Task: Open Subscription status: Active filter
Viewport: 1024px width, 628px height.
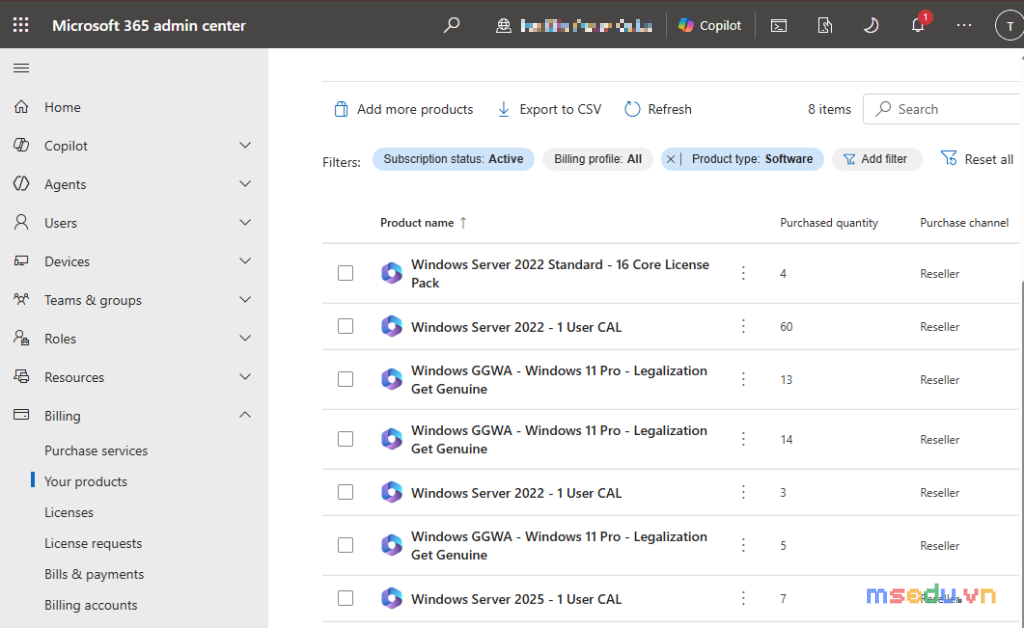Action: (453, 159)
